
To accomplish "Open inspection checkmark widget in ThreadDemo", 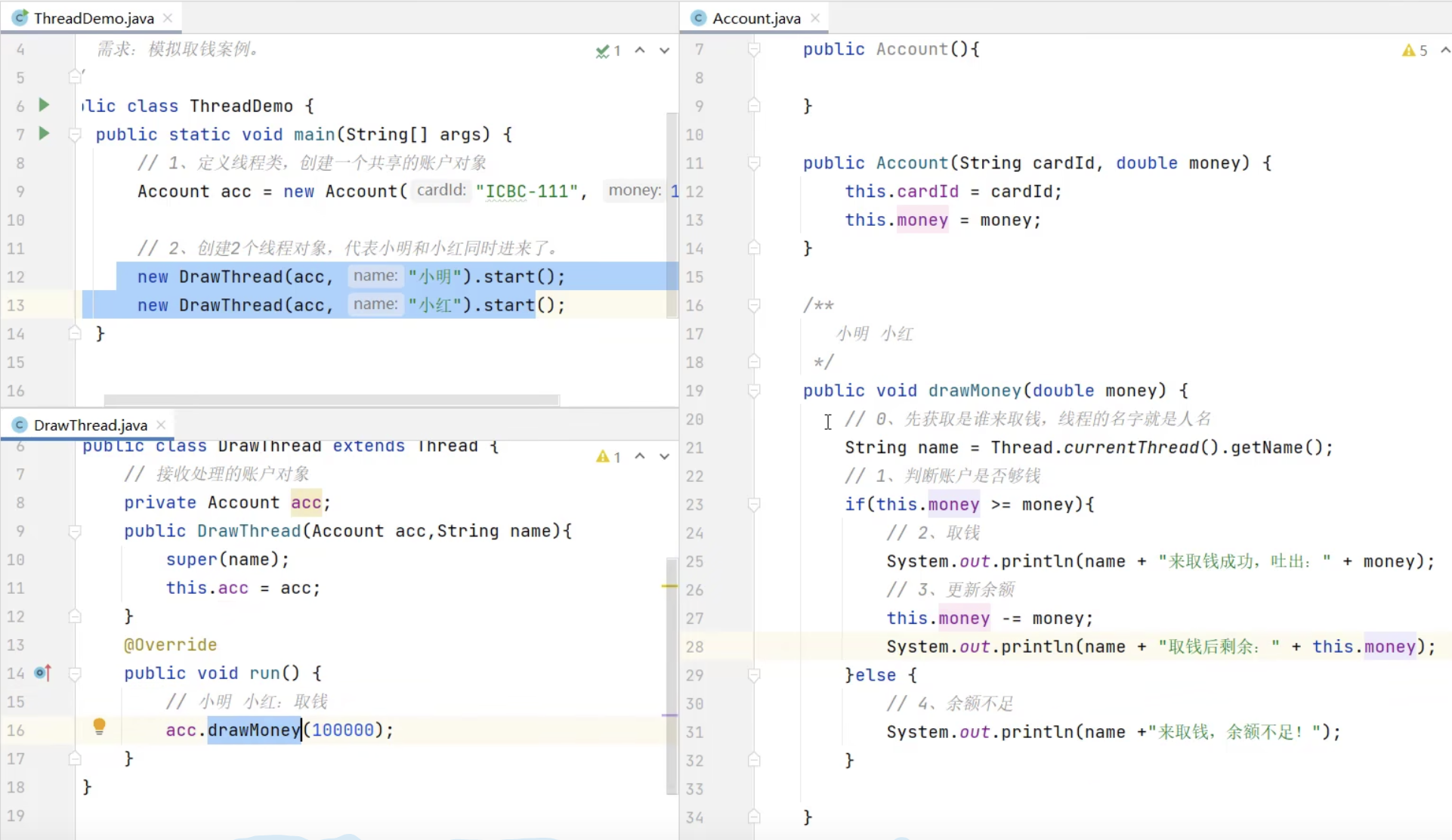I will 608,51.
